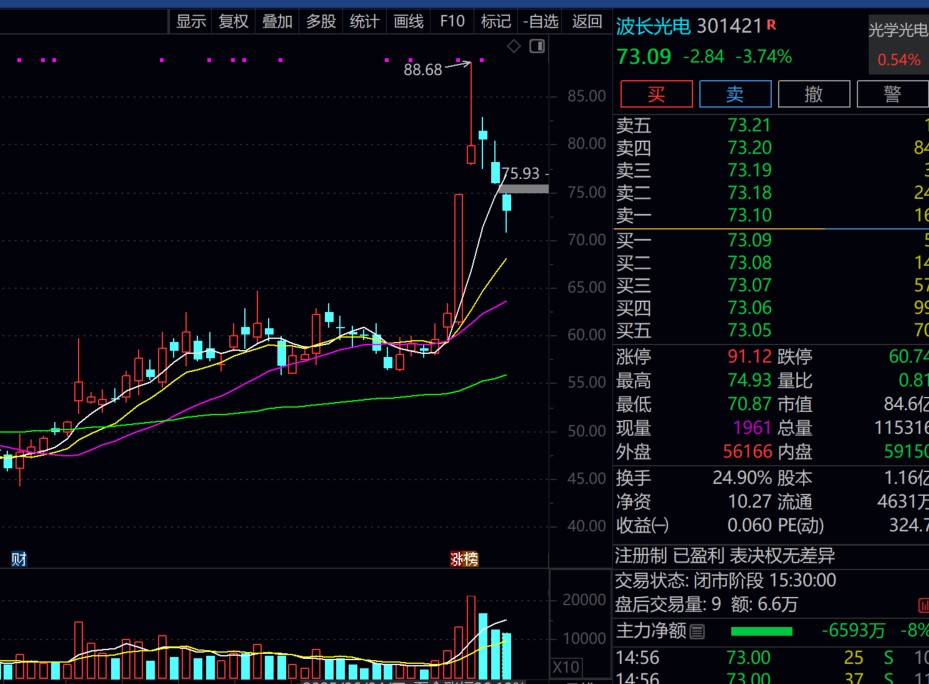Click the blue 卖 sell button
Screen dimensions: 929x684
[x=735, y=94]
